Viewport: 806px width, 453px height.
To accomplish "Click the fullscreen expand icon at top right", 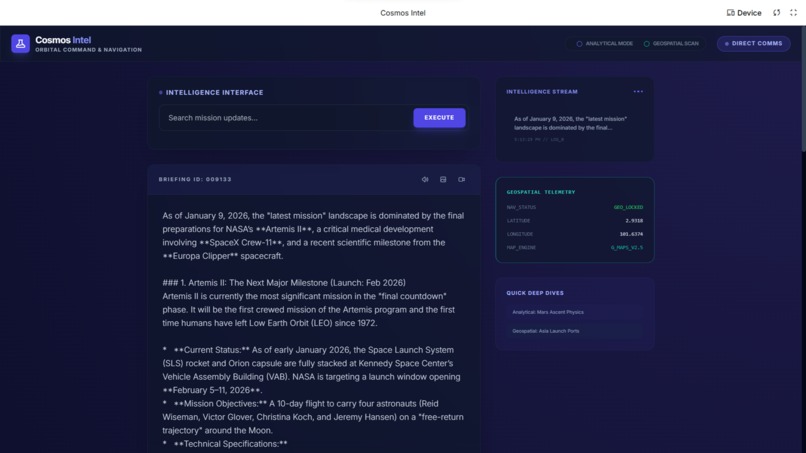I will coord(794,13).
